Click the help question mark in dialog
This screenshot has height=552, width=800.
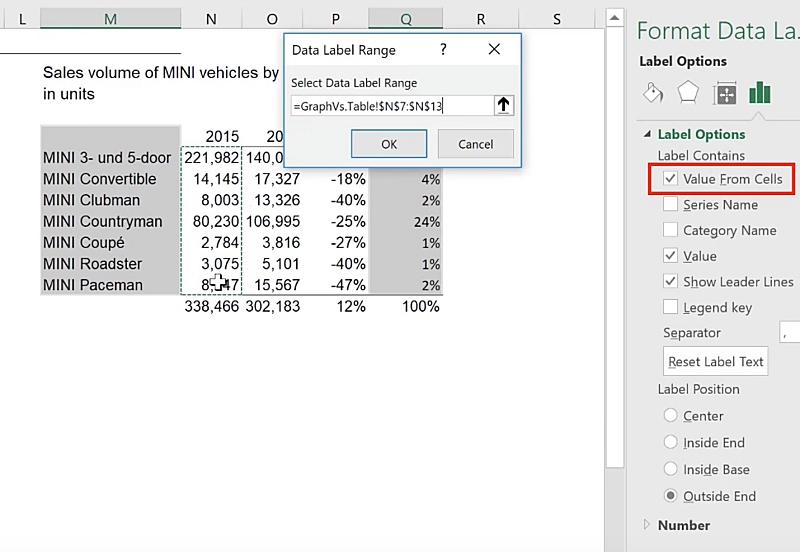click(443, 49)
